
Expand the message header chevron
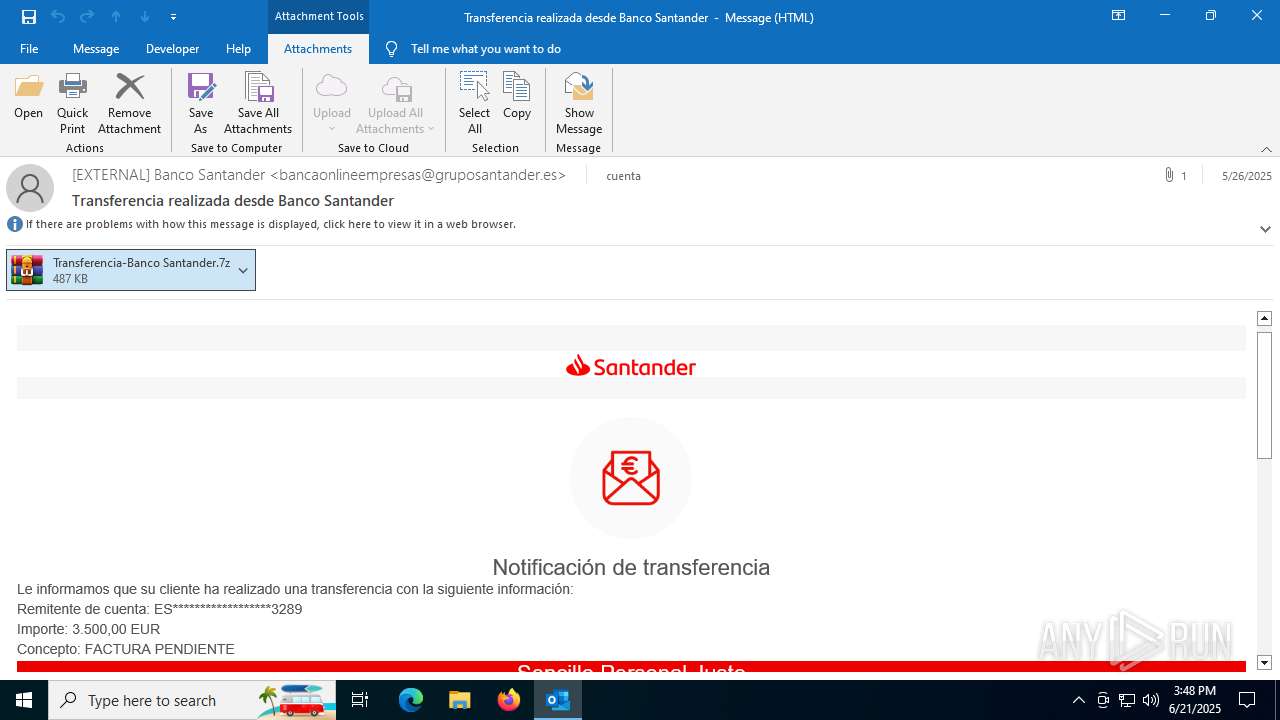[x=1265, y=229]
